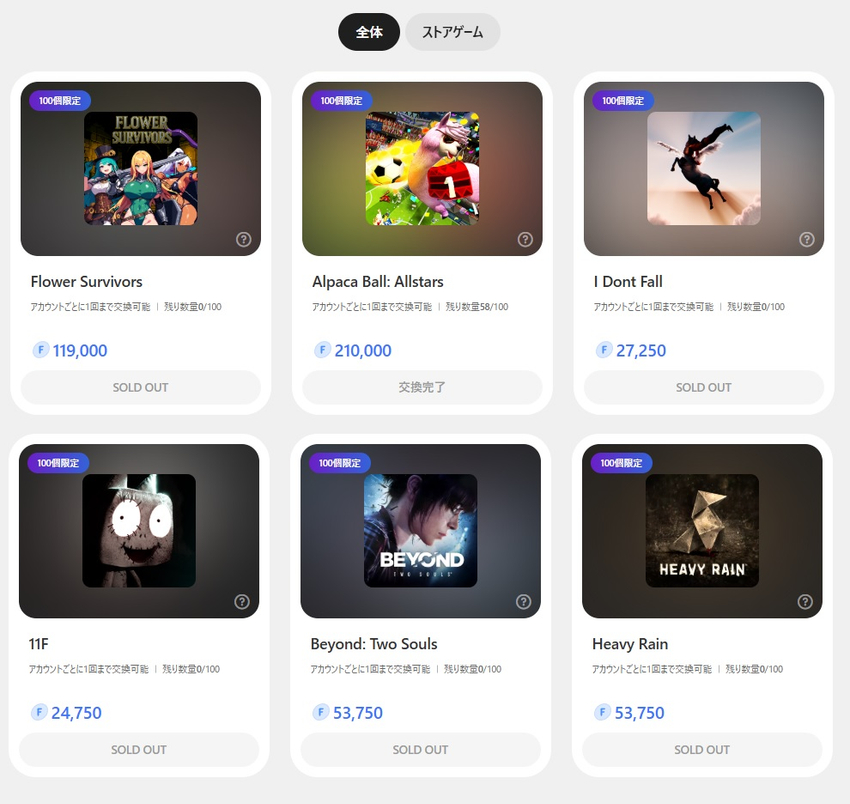Image resolution: width=850 pixels, height=804 pixels.
Task: Open the 11F title link
Action: pyautogui.click(x=40, y=644)
